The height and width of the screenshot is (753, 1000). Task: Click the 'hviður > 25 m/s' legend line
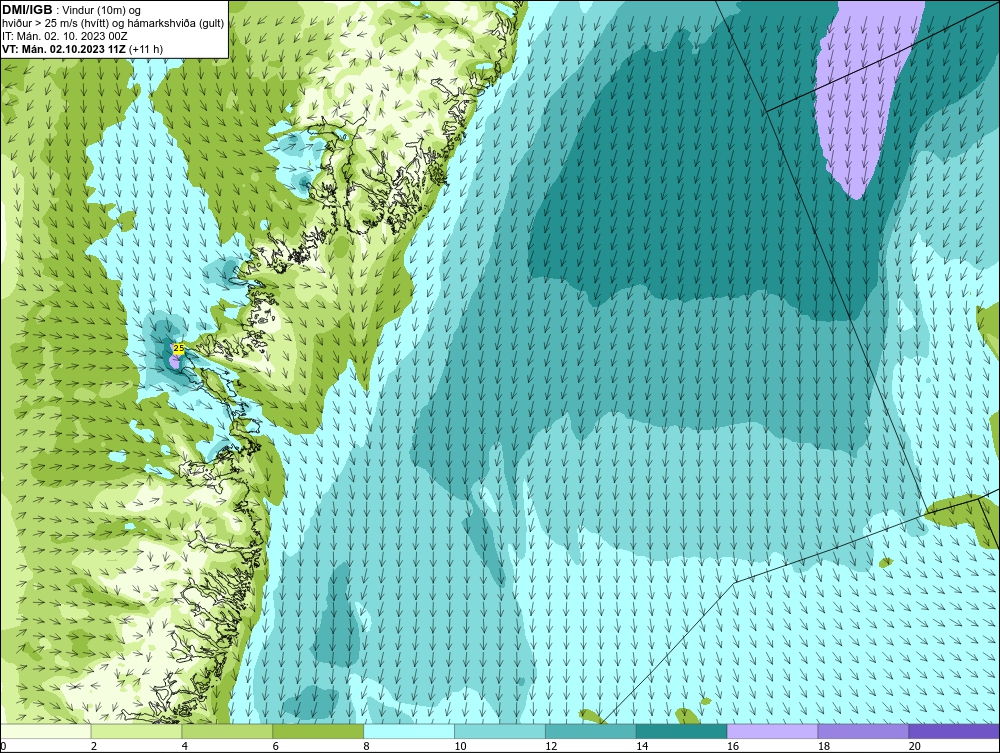click(x=113, y=23)
